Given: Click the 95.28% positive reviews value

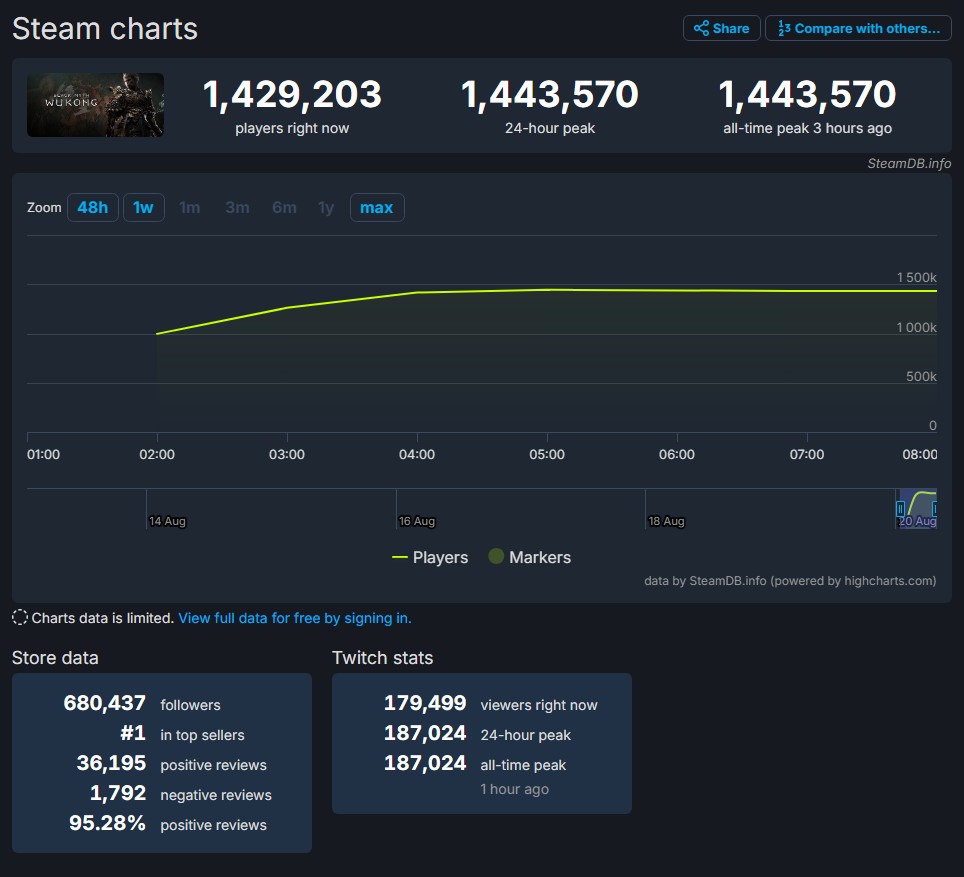Looking at the screenshot, I should (x=107, y=823).
